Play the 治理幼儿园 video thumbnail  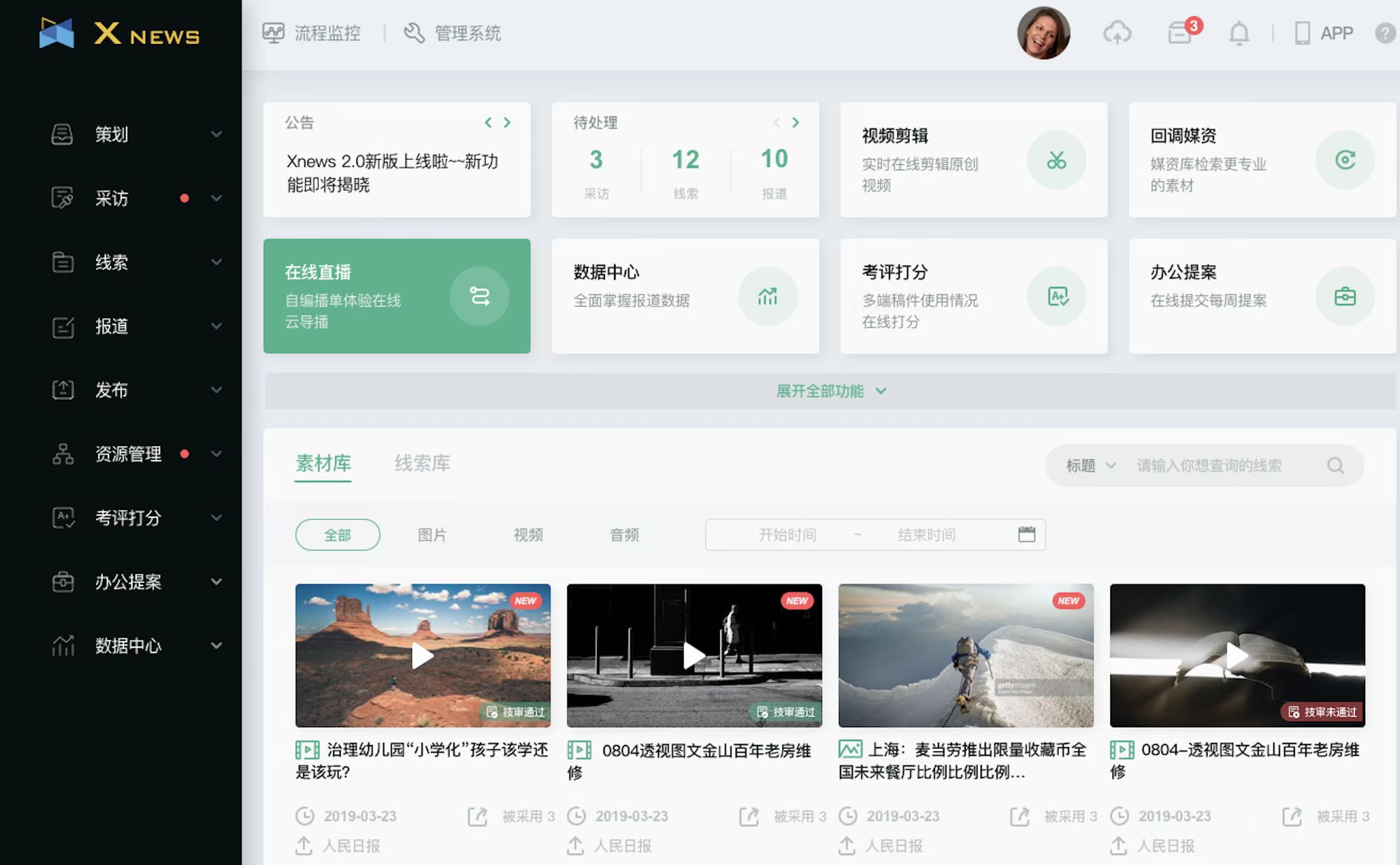pos(422,655)
